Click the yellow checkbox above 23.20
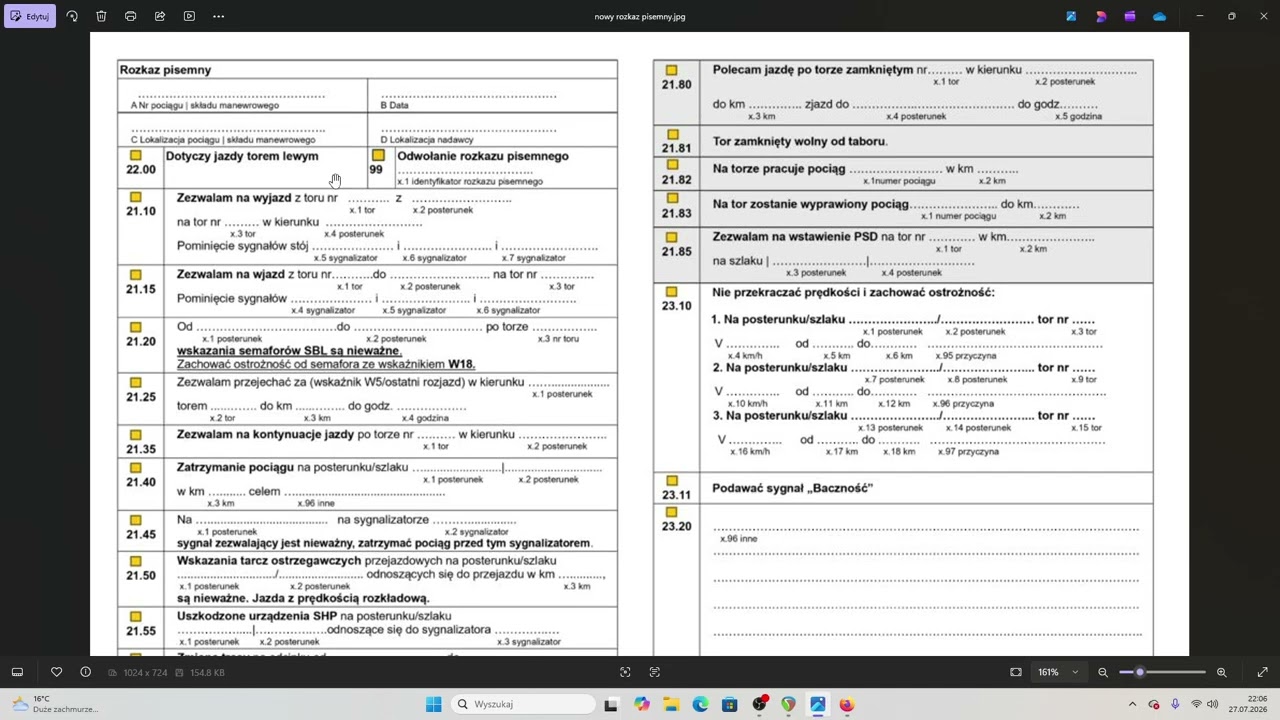 point(672,512)
